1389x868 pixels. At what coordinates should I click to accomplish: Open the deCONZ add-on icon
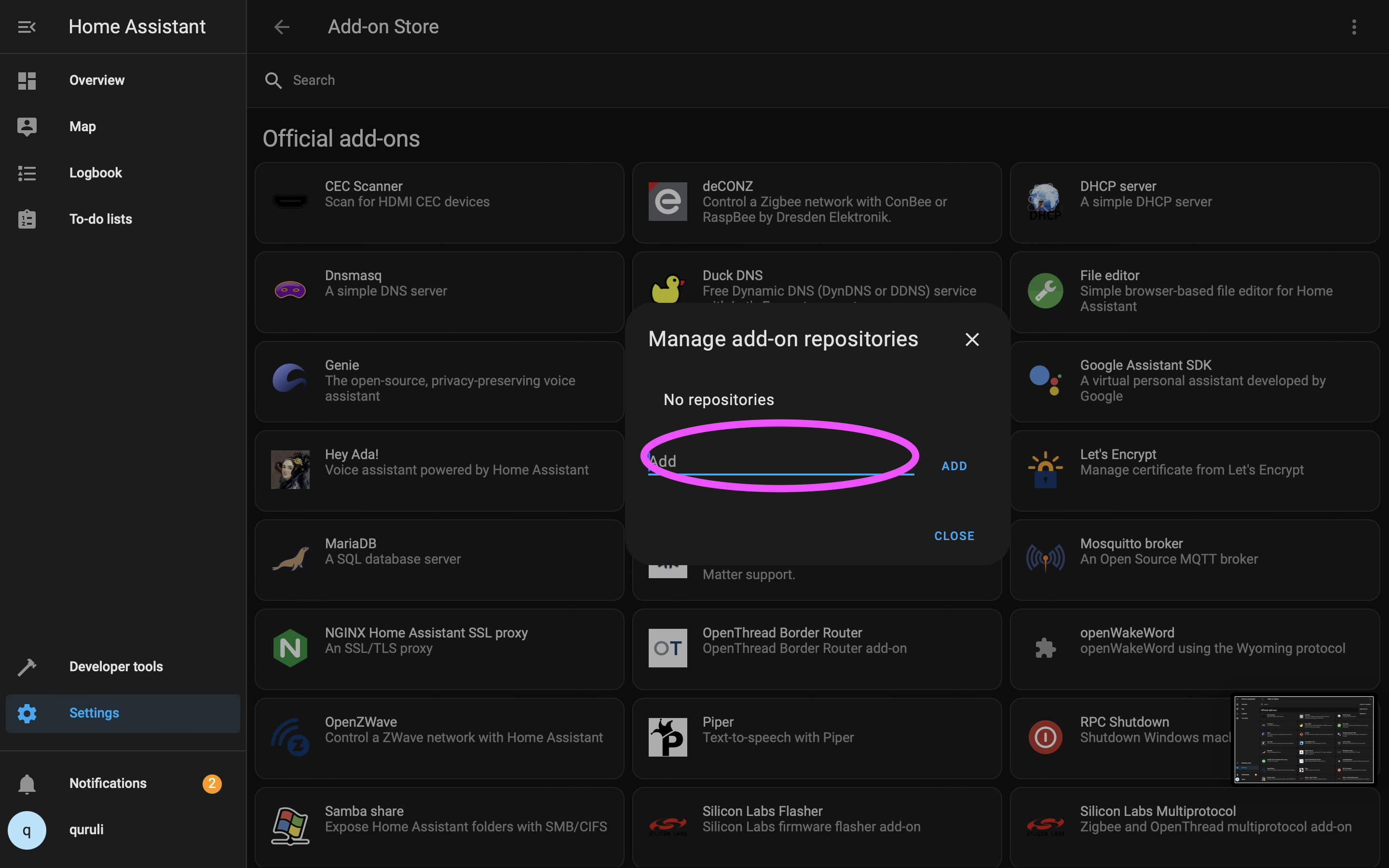[667, 202]
